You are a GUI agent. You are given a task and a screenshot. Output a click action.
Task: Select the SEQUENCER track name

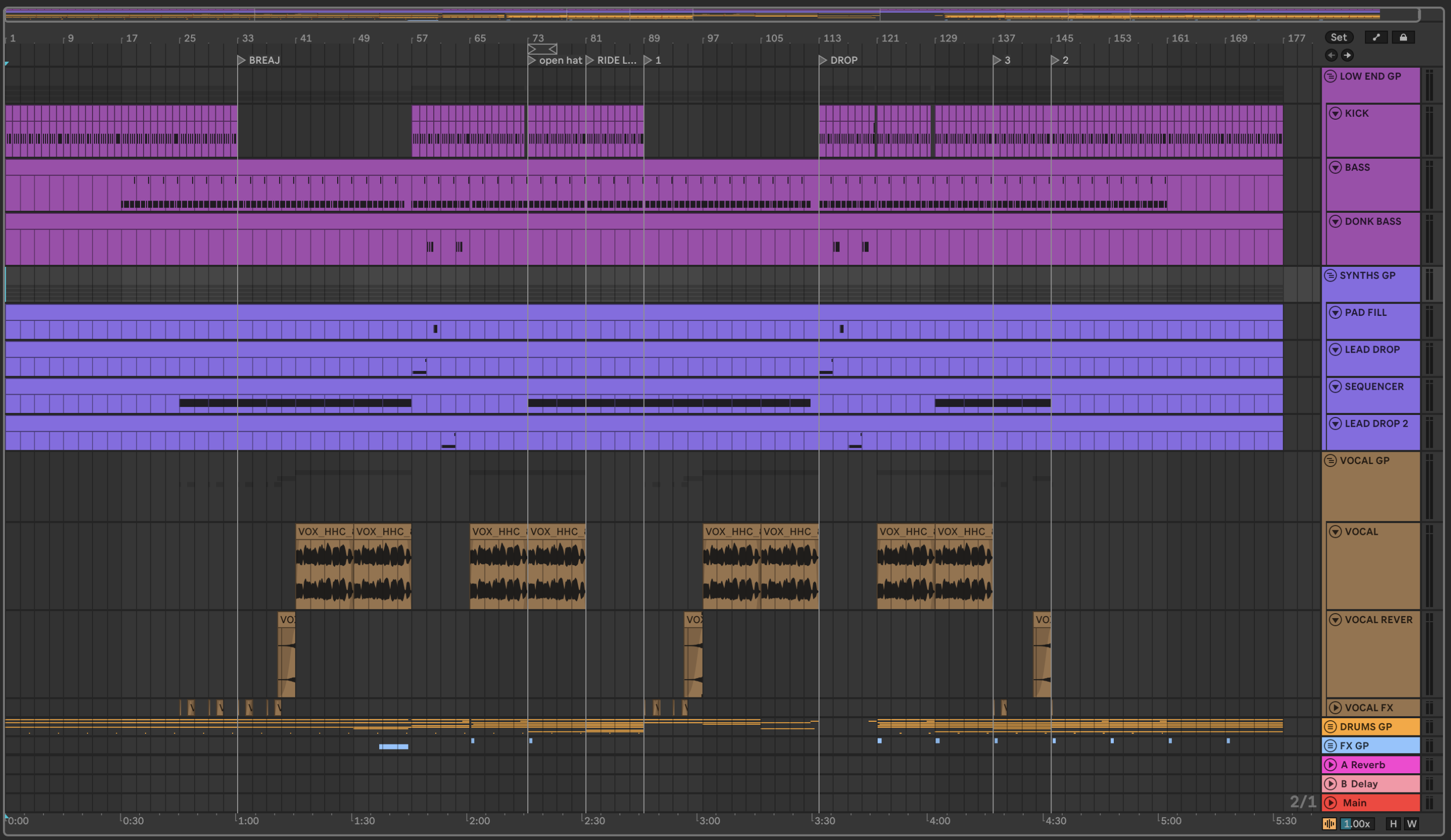pyautogui.click(x=1374, y=386)
